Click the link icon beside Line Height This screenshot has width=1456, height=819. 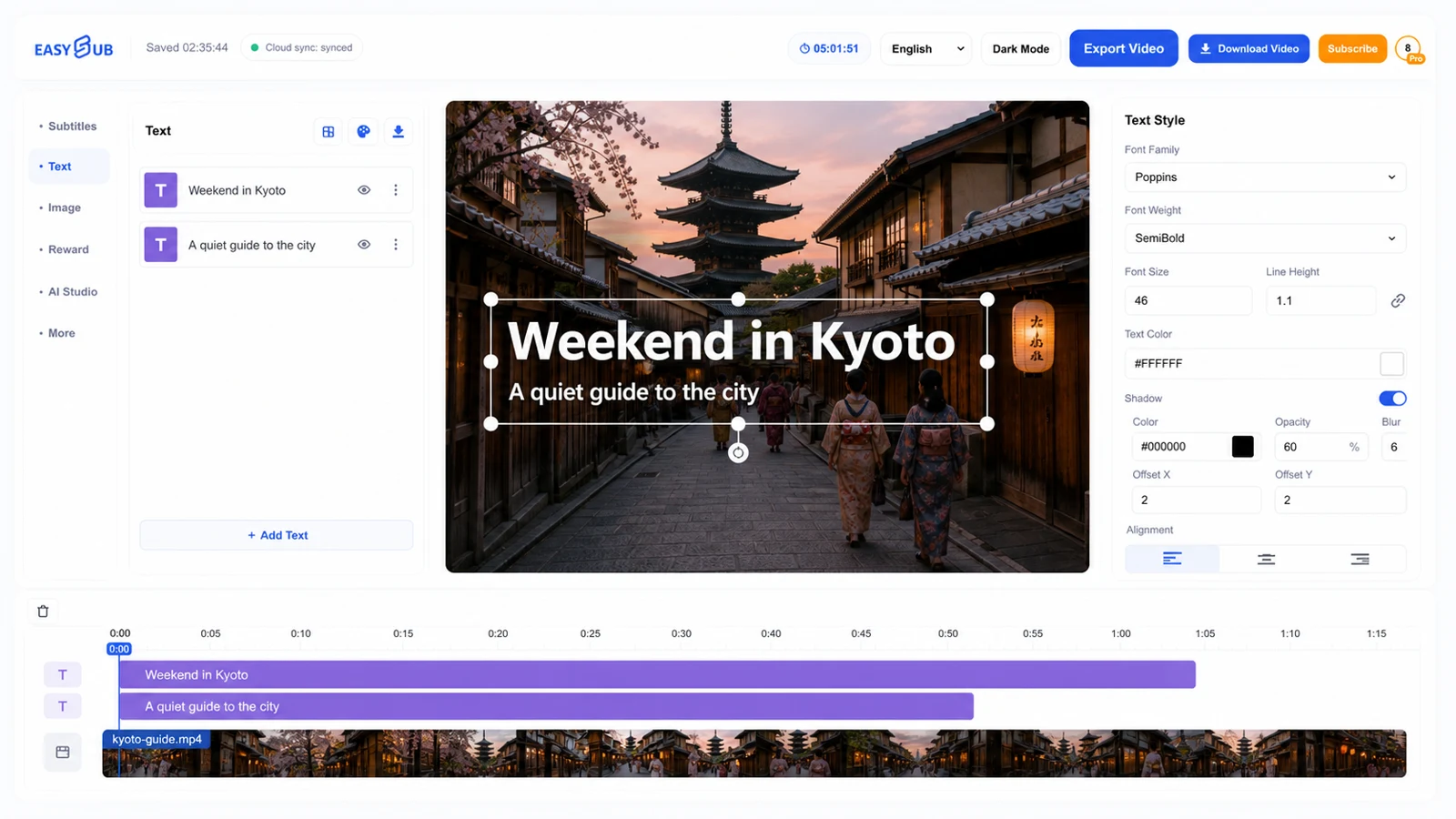1398,300
